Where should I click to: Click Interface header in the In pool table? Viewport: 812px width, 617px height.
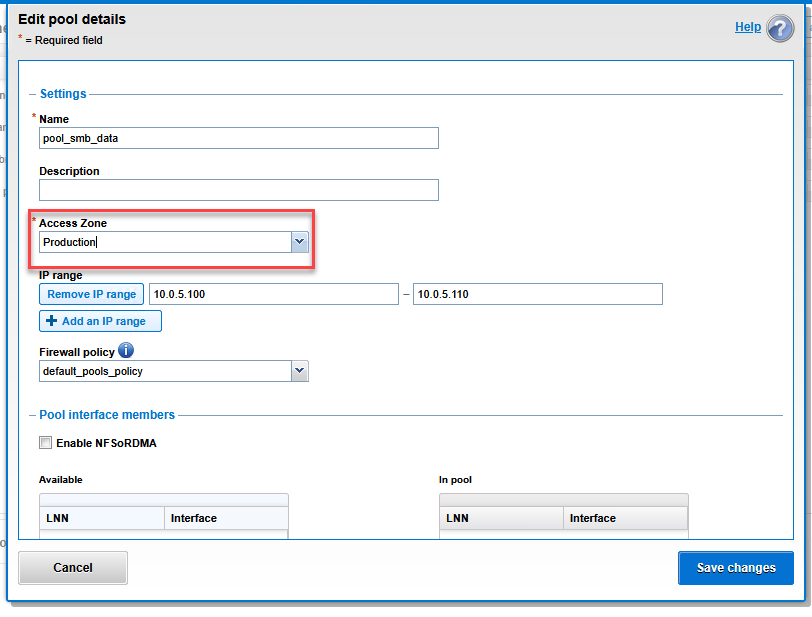625,518
